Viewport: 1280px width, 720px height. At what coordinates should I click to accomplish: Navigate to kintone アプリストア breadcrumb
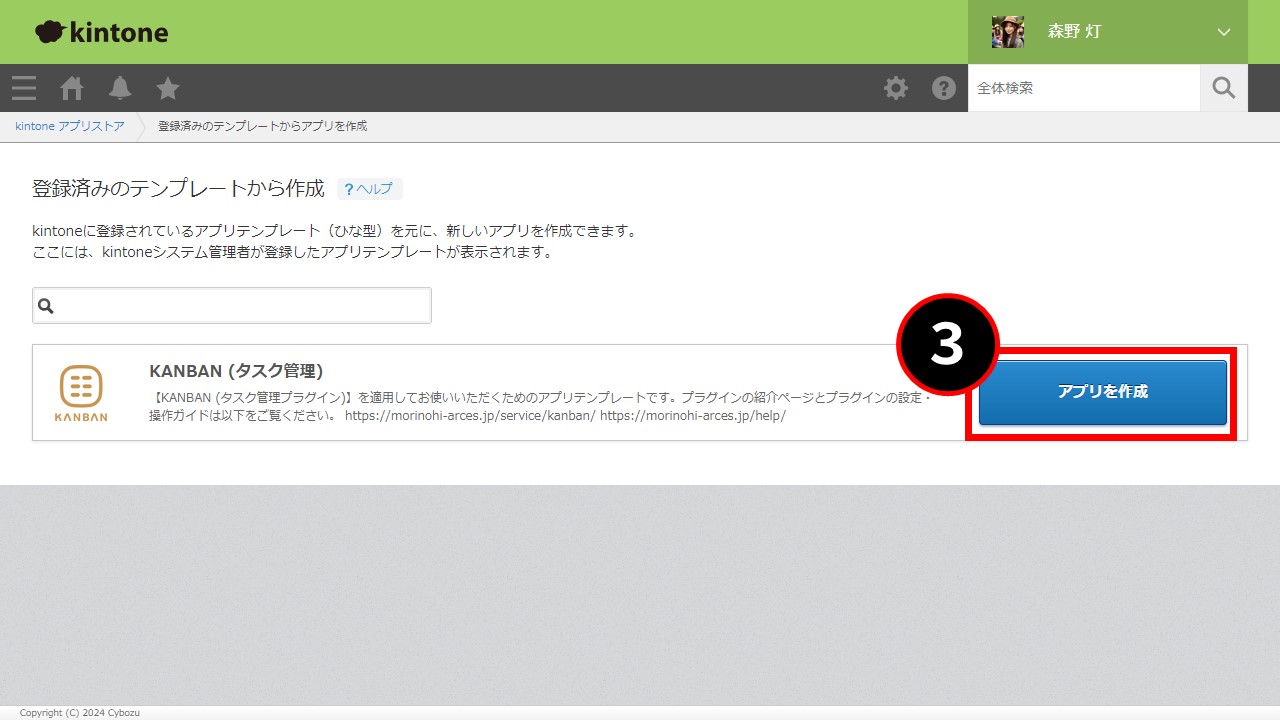pyautogui.click(x=70, y=126)
